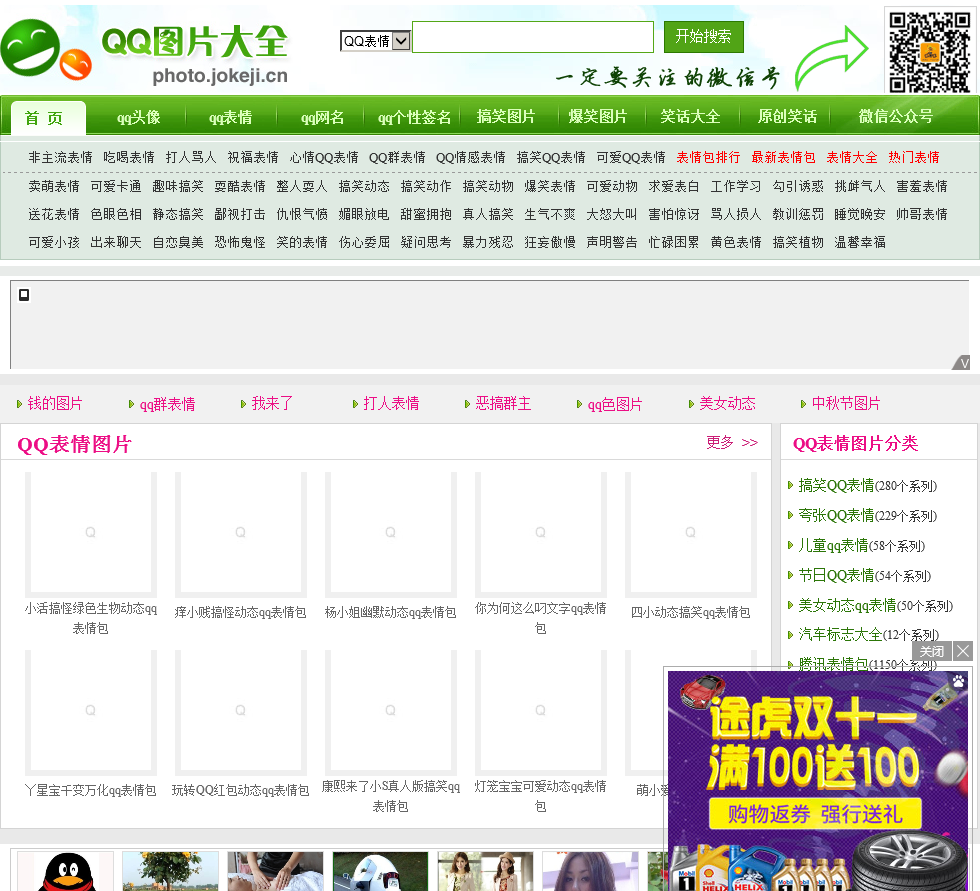Open the qq表情 menu item
The height and width of the screenshot is (891, 980).
(231, 117)
